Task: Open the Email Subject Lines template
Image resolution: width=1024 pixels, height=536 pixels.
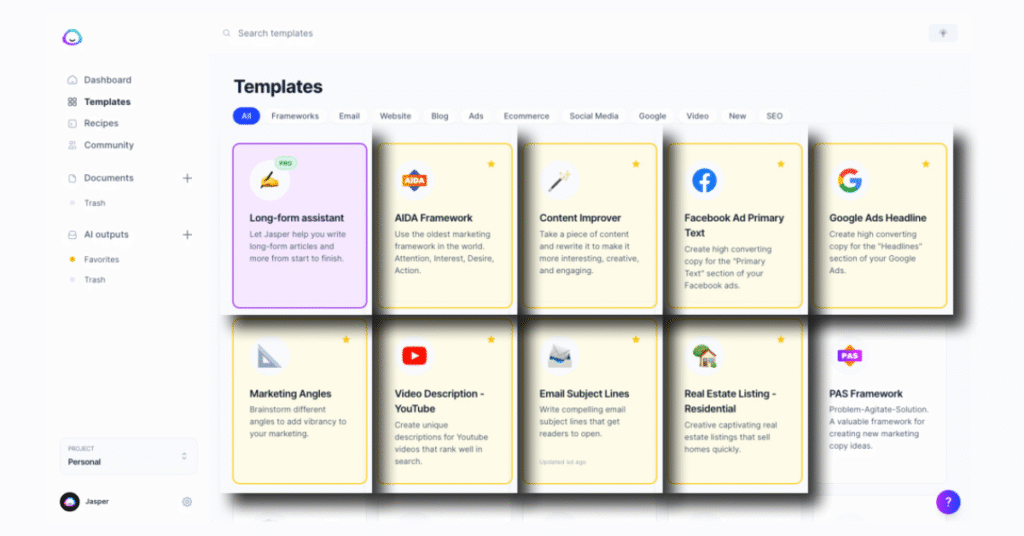Action: coord(590,402)
